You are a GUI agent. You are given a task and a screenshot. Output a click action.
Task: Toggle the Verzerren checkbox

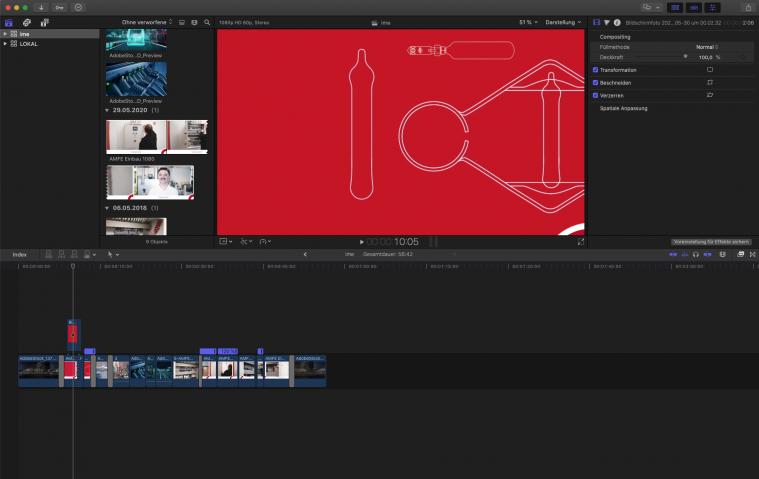coord(596,95)
